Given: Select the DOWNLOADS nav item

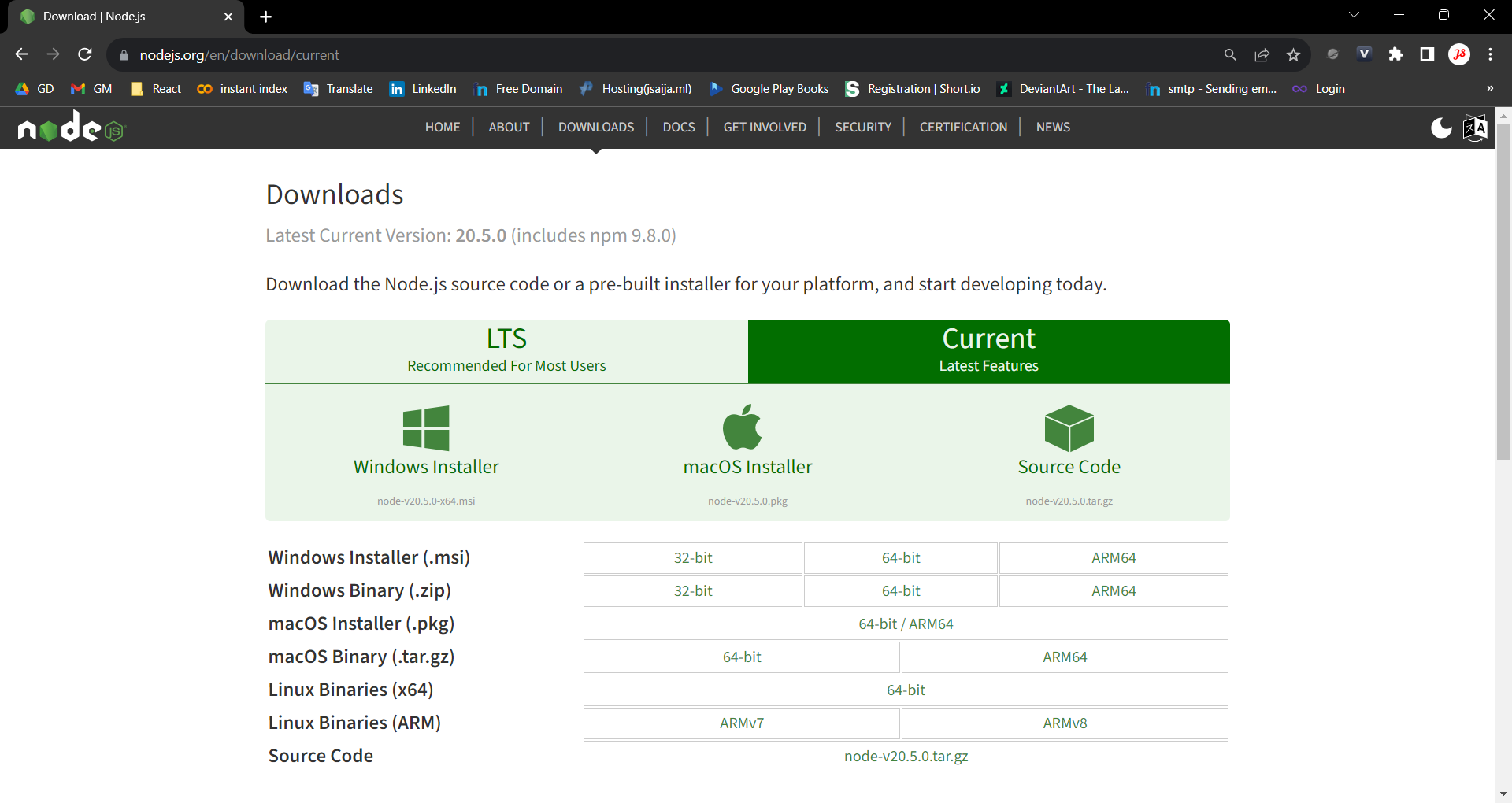Looking at the screenshot, I should 596,127.
